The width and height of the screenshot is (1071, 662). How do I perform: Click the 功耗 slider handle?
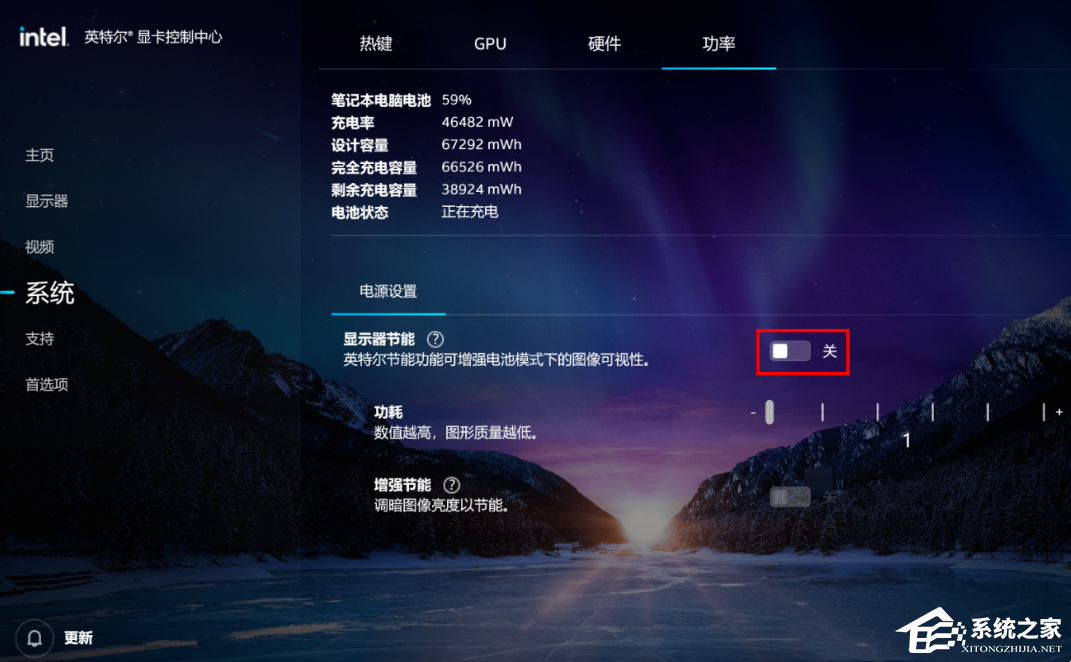pos(769,412)
